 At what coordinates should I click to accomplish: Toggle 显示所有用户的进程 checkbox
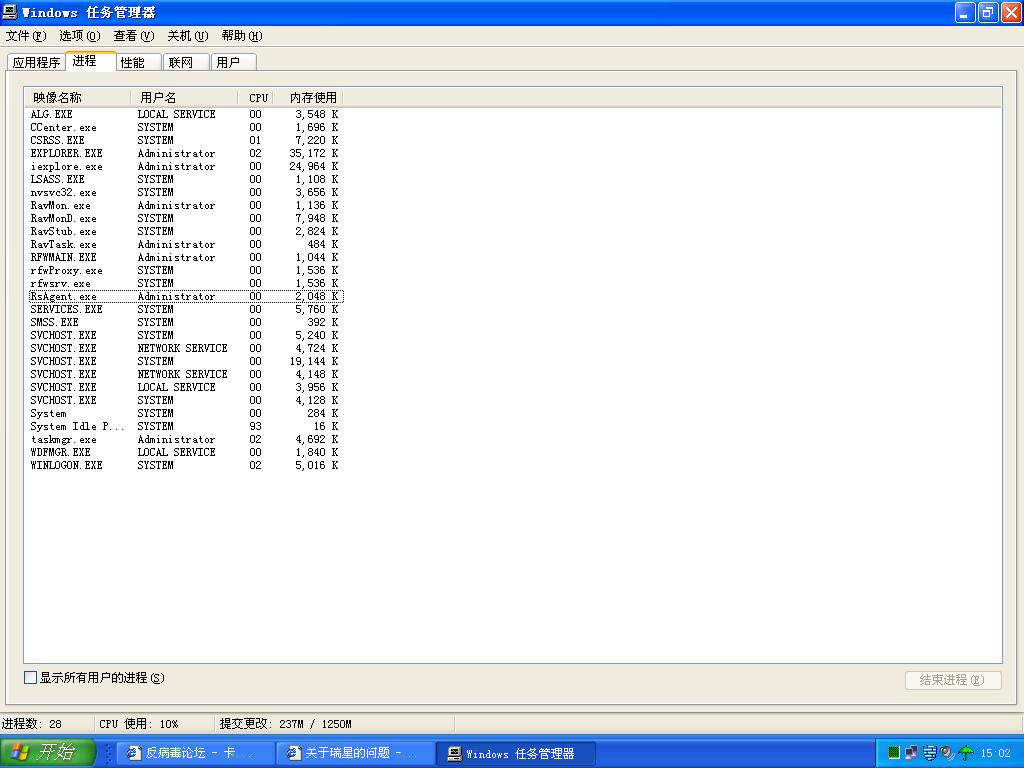[30, 678]
